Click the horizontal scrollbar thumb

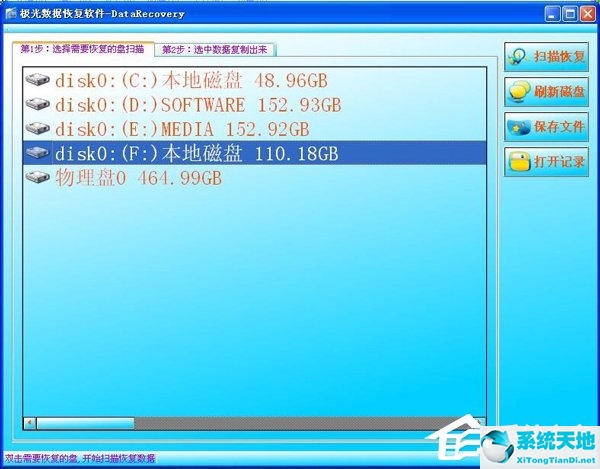pyautogui.click(x=85, y=423)
